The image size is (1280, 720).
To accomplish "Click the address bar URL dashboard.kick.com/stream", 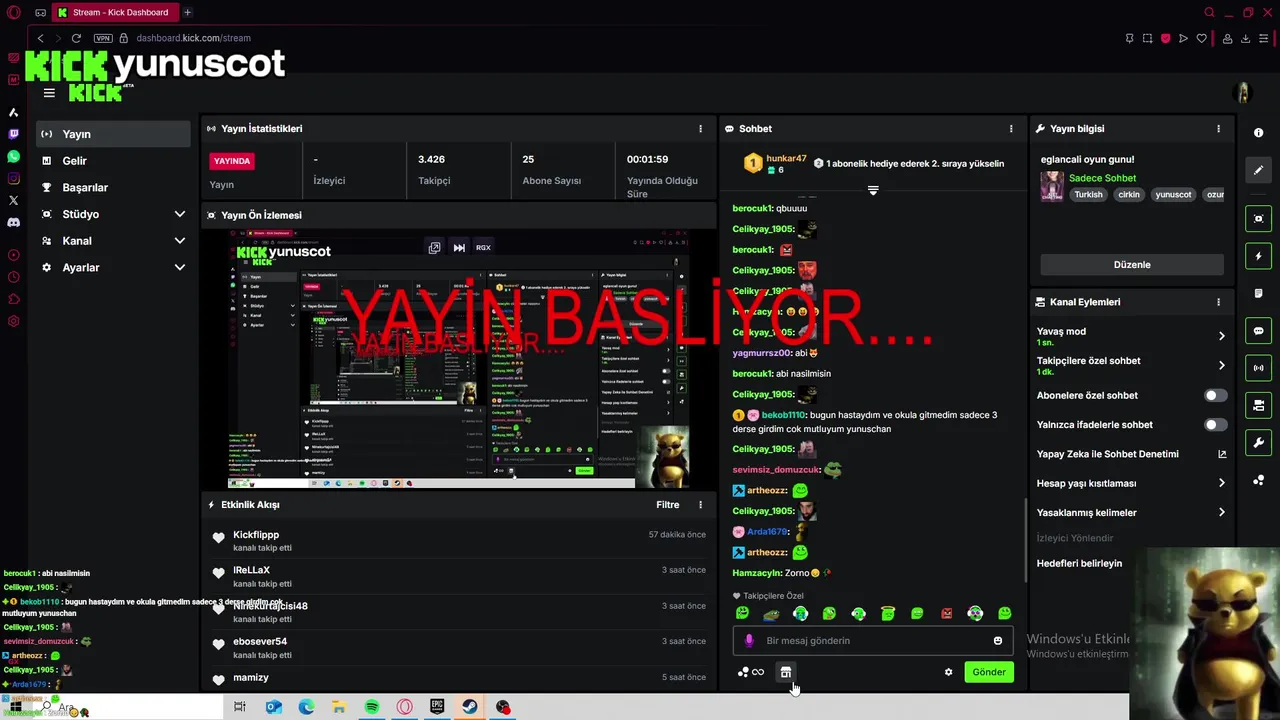I will point(193,38).
